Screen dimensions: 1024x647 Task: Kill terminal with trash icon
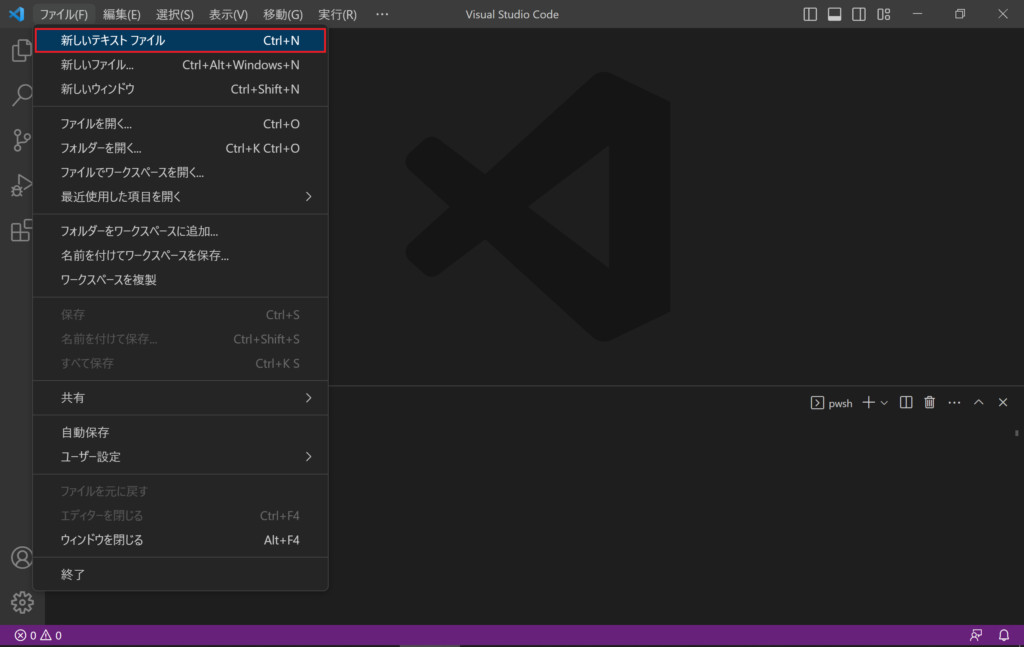(x=930, y=403)
